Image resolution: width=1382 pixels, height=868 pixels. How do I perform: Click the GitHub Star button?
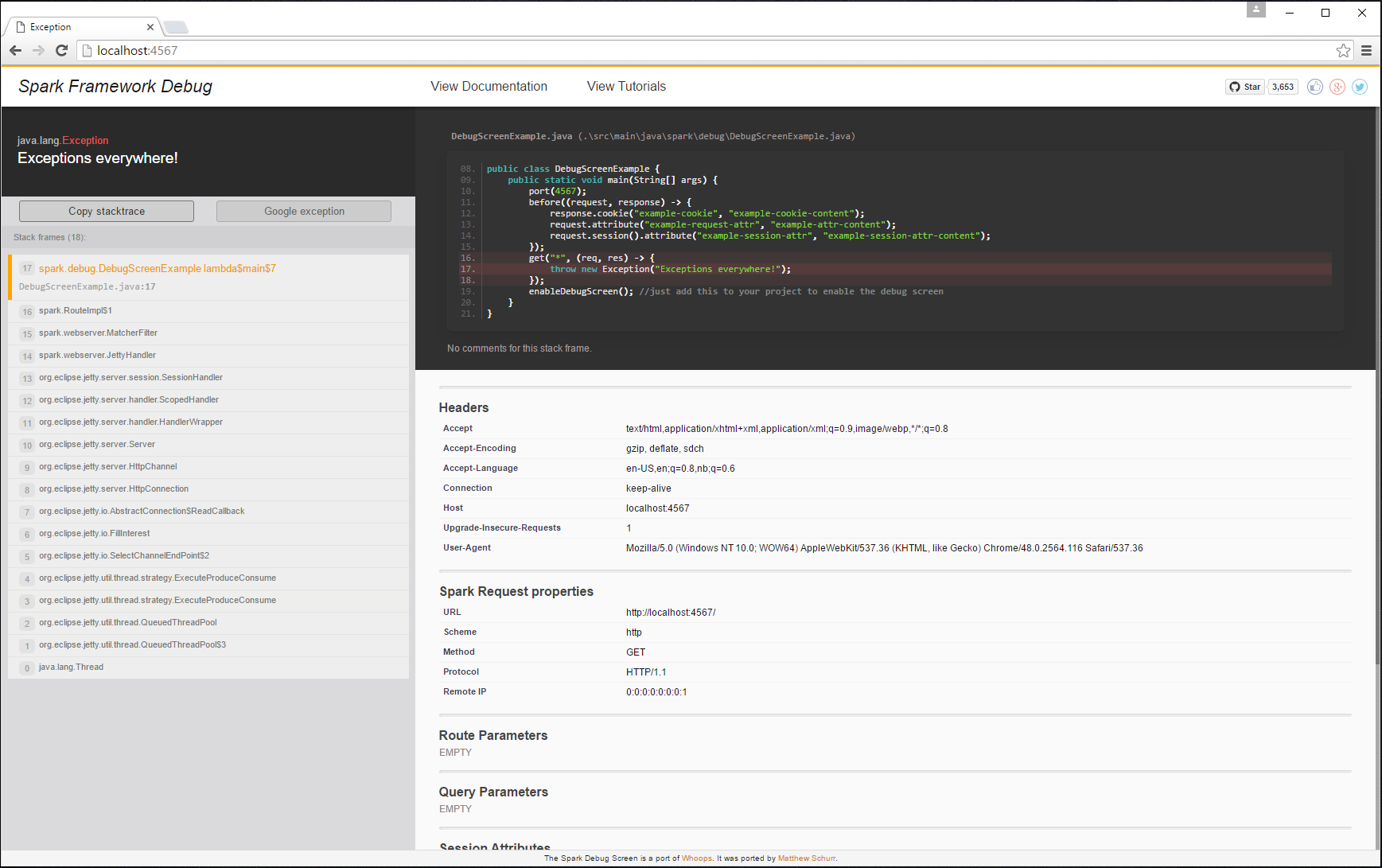pos(1245,87)
